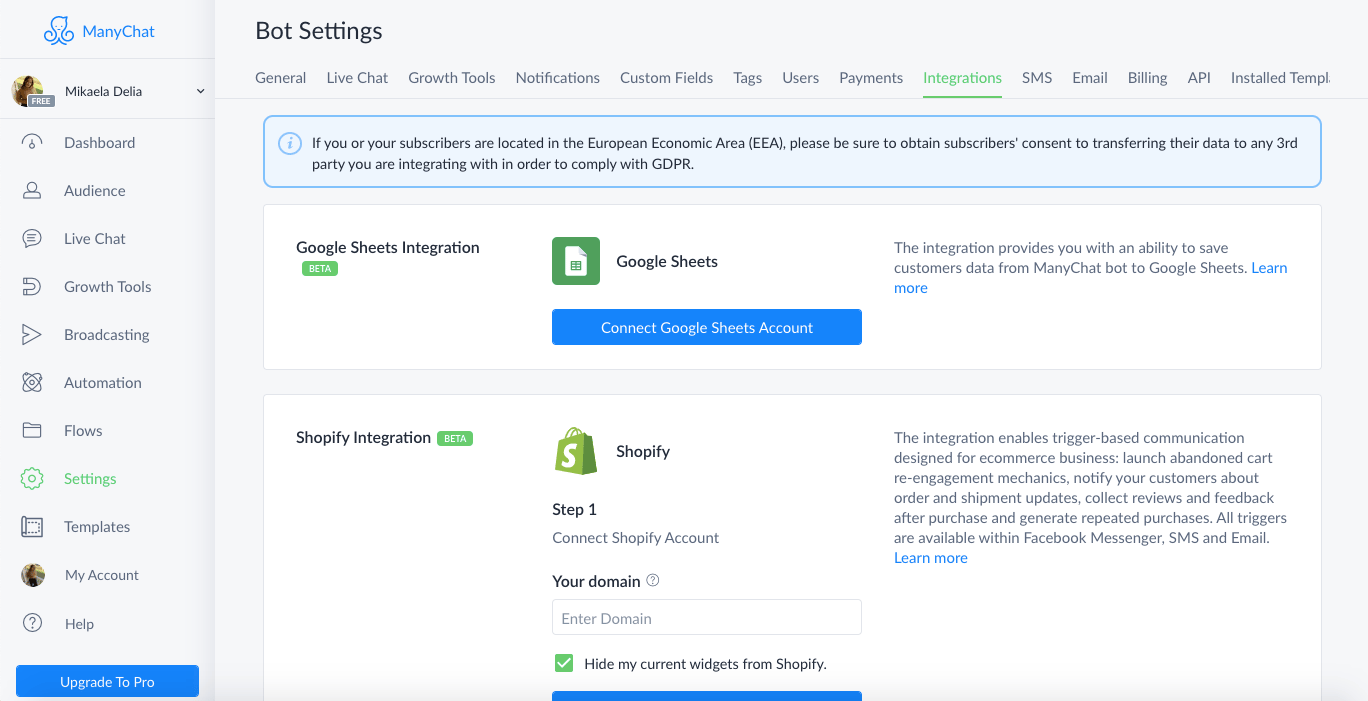
Task: Click the Audience person icon
Action: [x=32, y=191]
